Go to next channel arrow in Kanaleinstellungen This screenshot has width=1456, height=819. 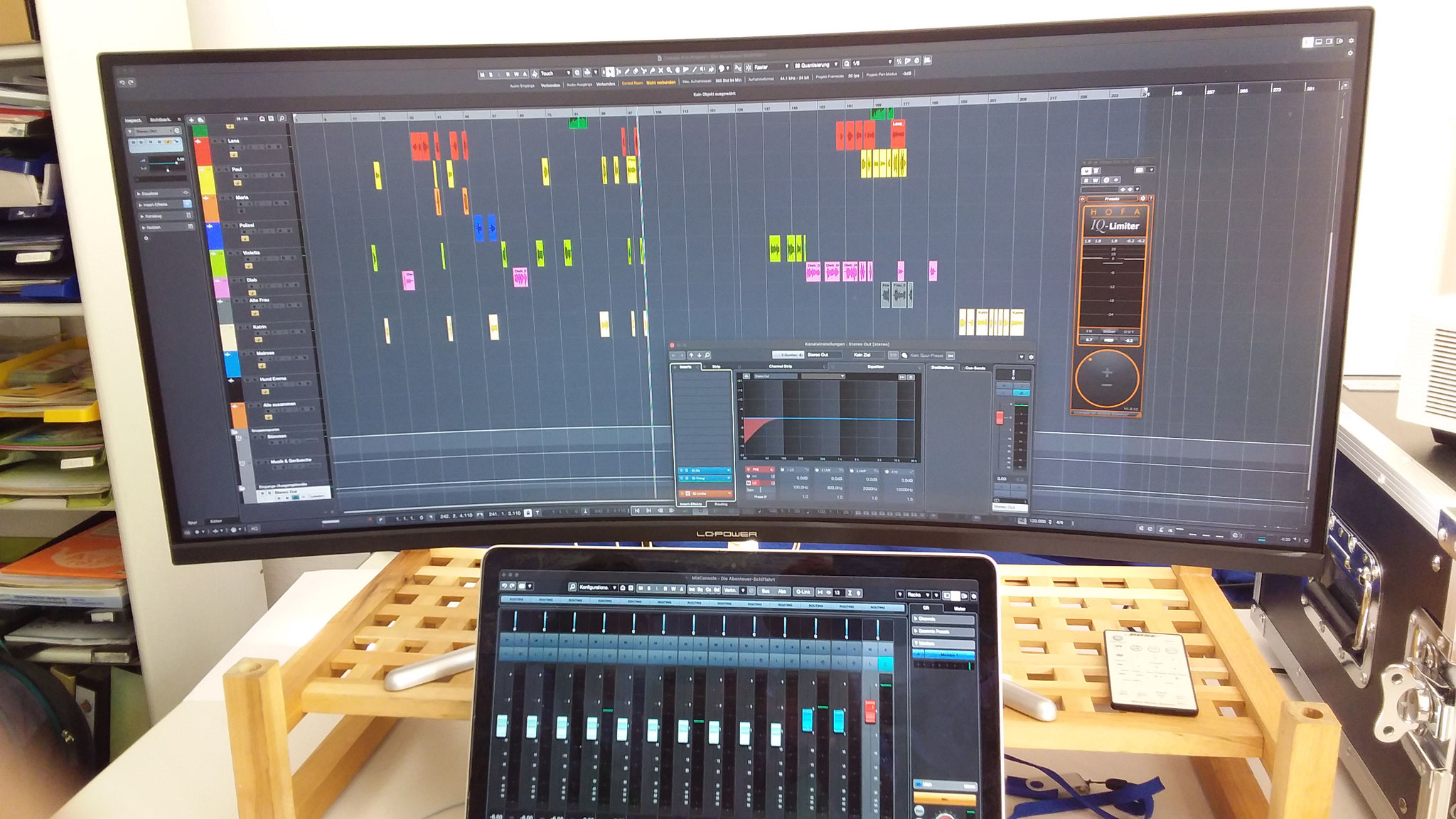[700, 355]
